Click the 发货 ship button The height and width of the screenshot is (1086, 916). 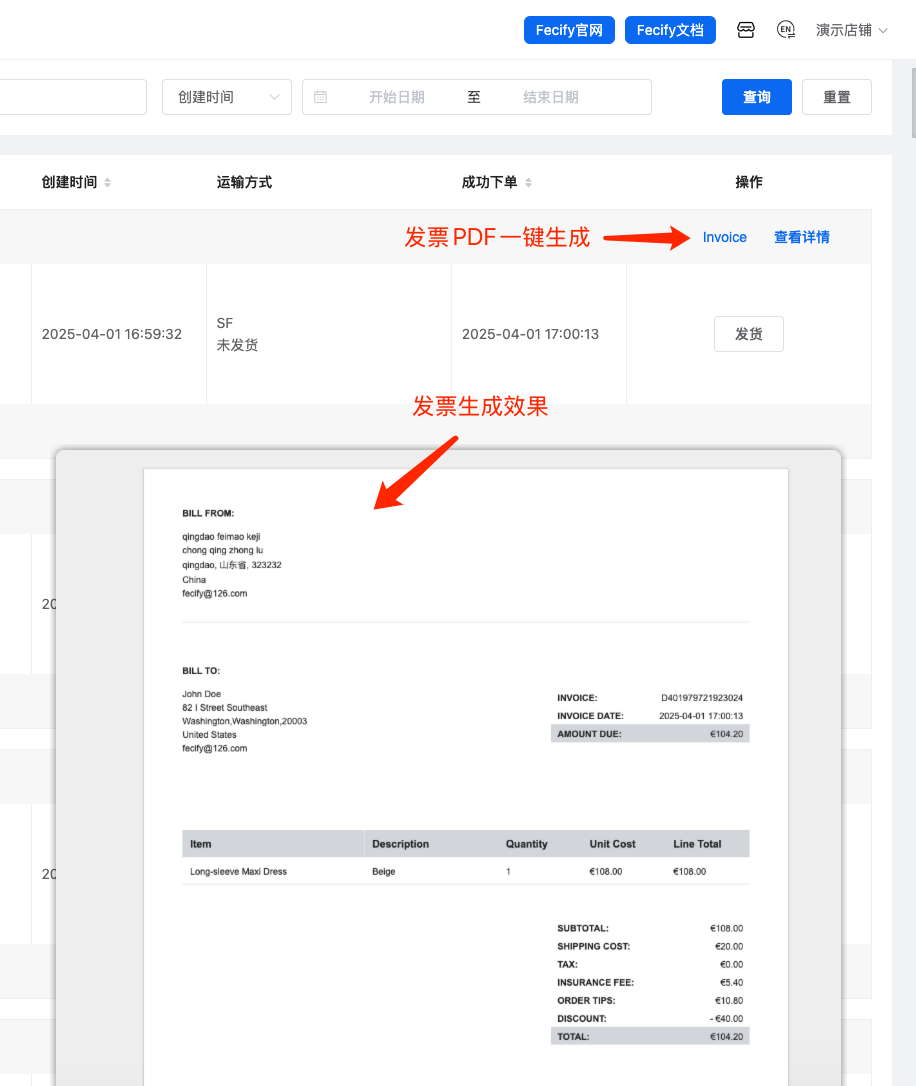(x=748, y=334)
